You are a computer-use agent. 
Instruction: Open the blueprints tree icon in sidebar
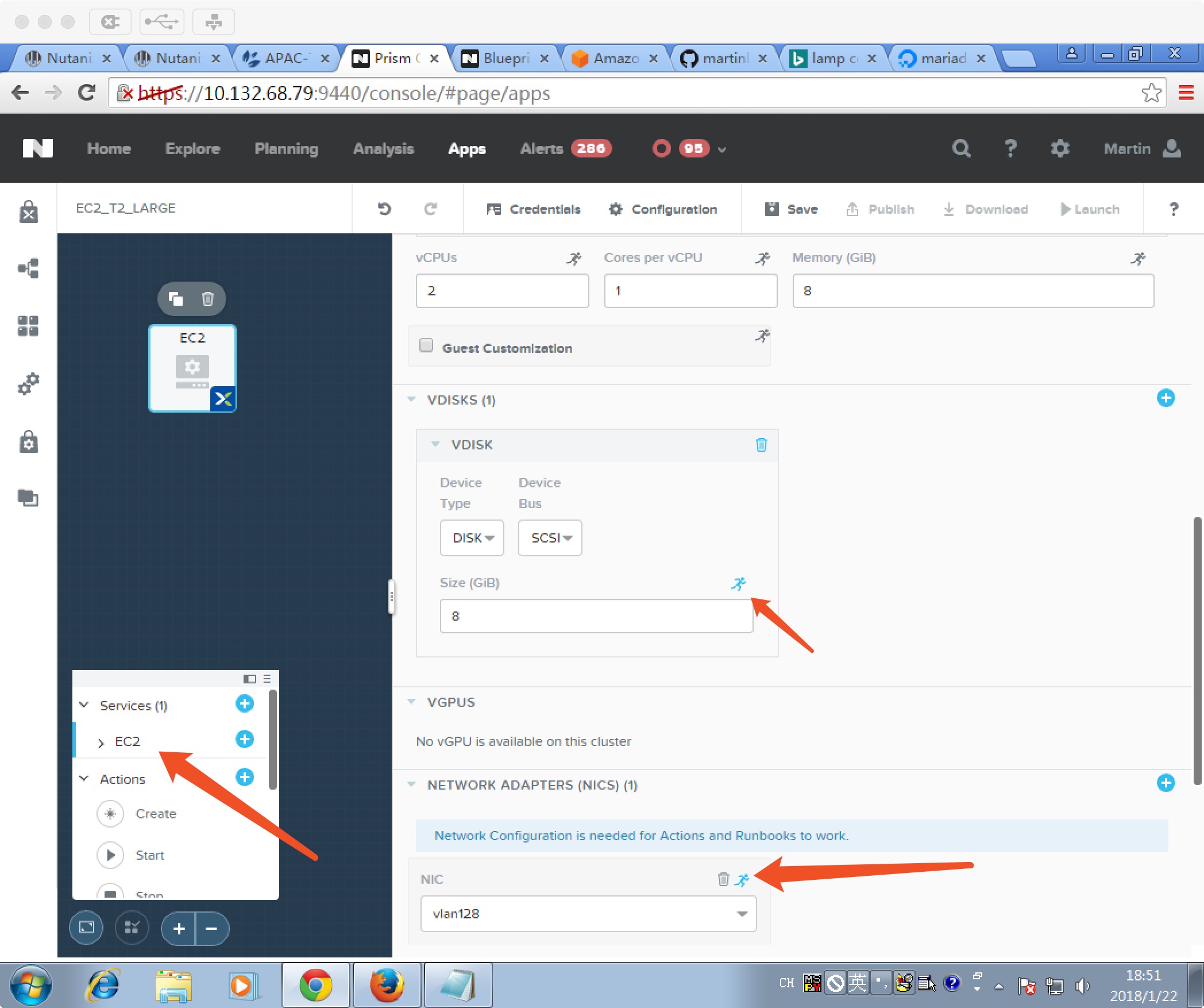tap(28, 268)
